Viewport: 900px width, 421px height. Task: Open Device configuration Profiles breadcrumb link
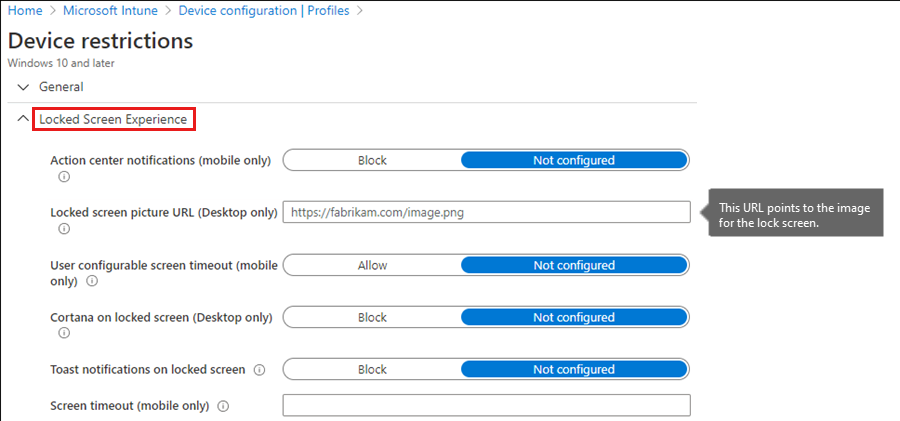tap(264, 11)
